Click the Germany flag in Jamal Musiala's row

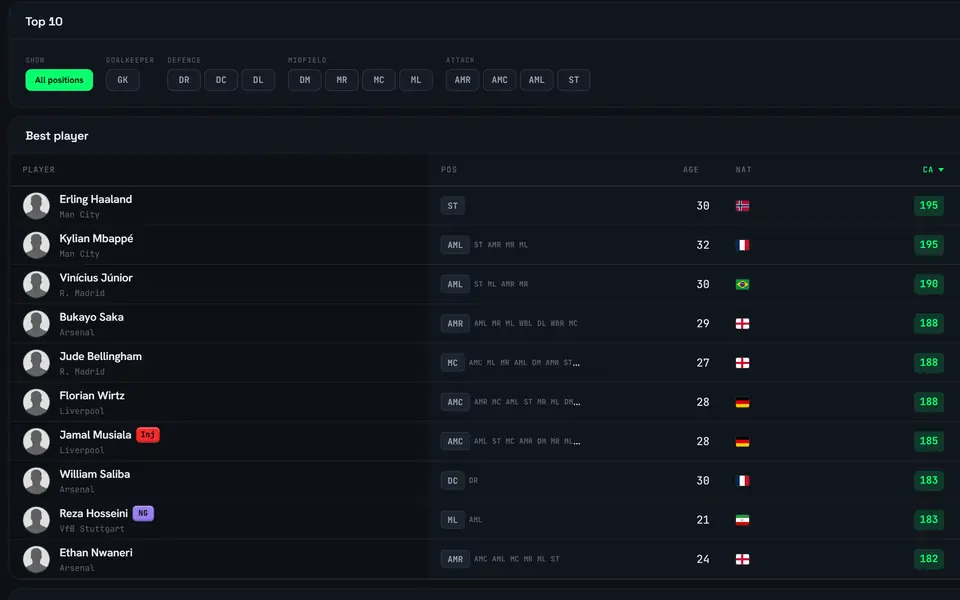(742, 441)
